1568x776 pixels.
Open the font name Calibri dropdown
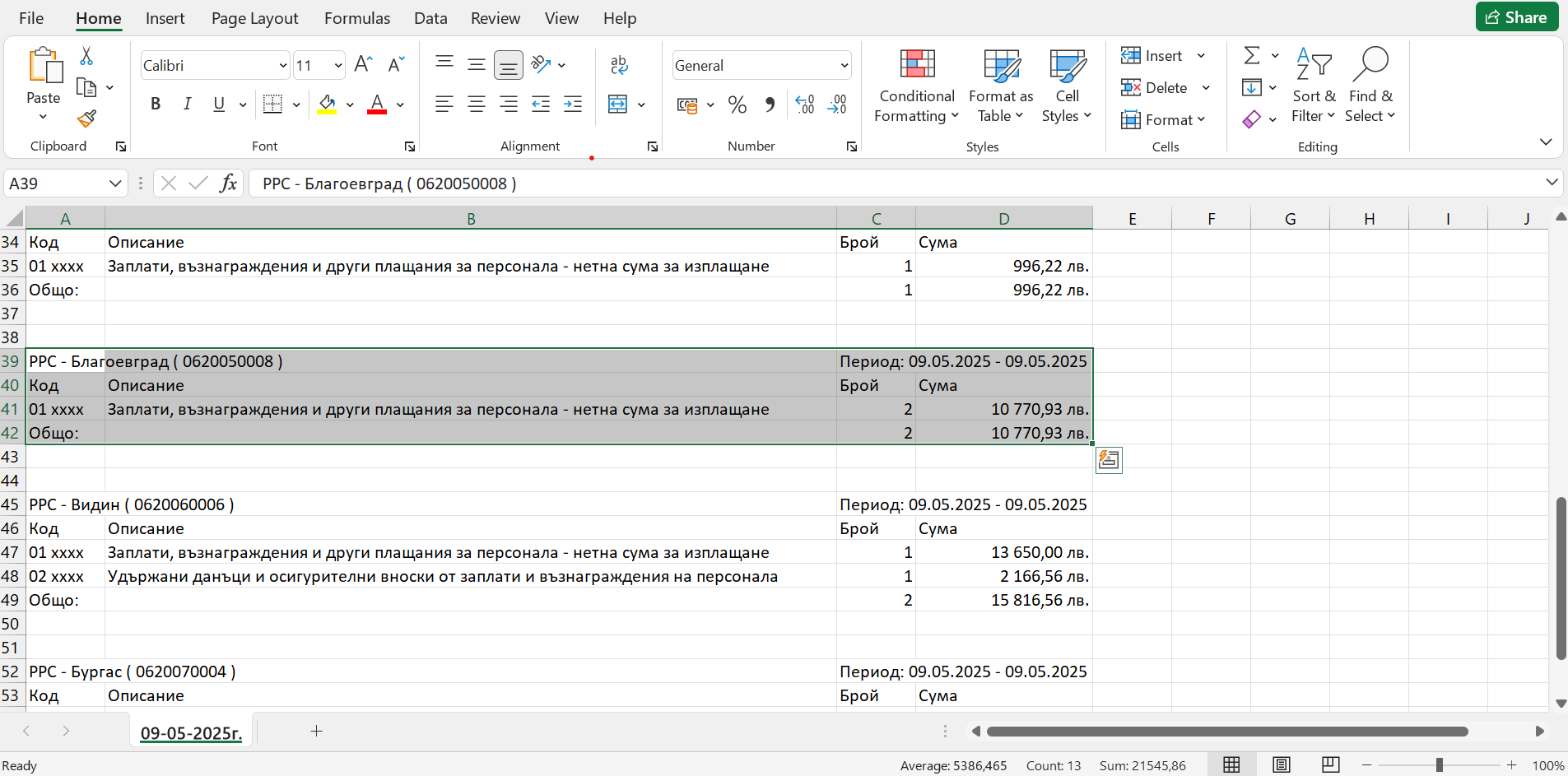[283, 65]
